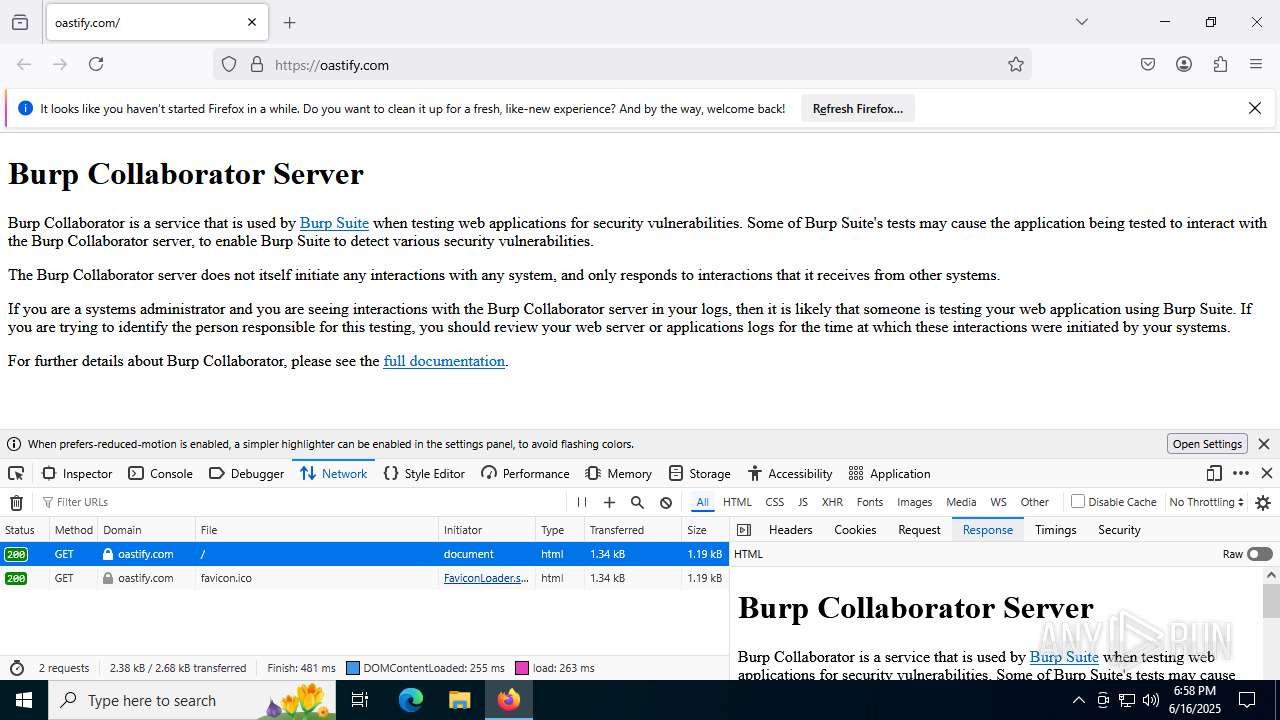Open devtools customize ellipsis menu
The height and width of the screenshot is (720, 1280).
click(1241, 473)
